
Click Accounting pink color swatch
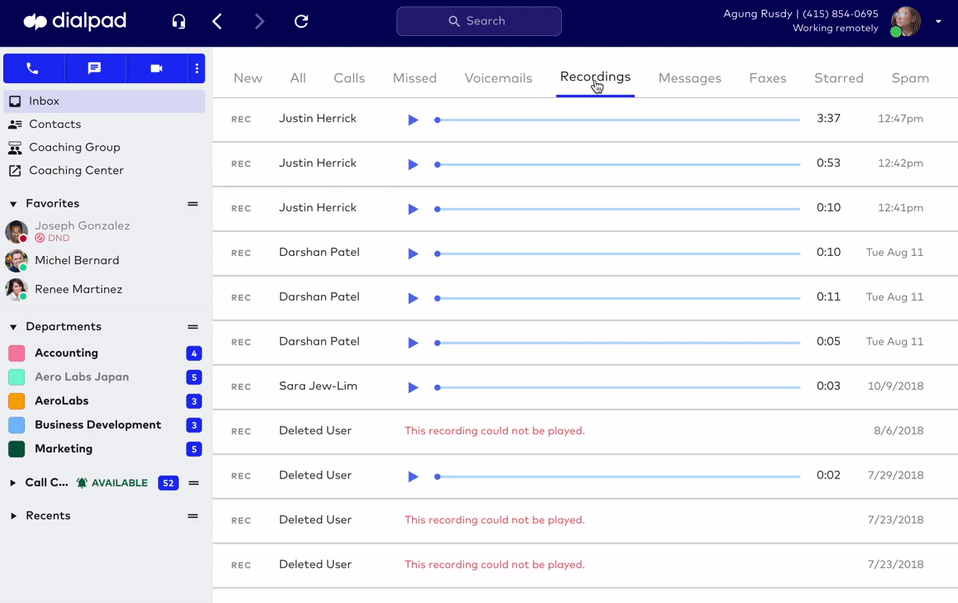(x=16, y=353)
